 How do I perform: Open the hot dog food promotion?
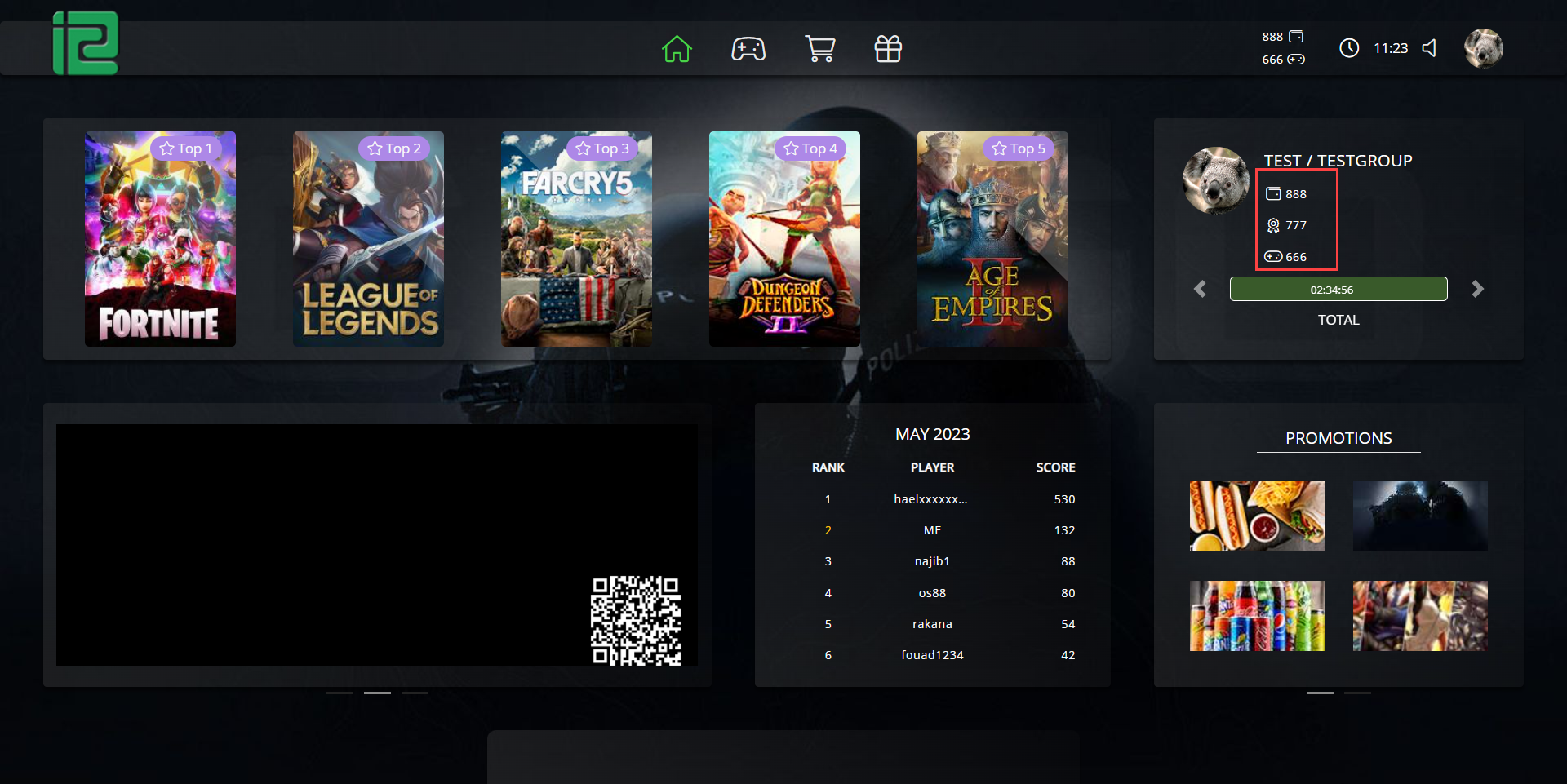[1257, 516]
